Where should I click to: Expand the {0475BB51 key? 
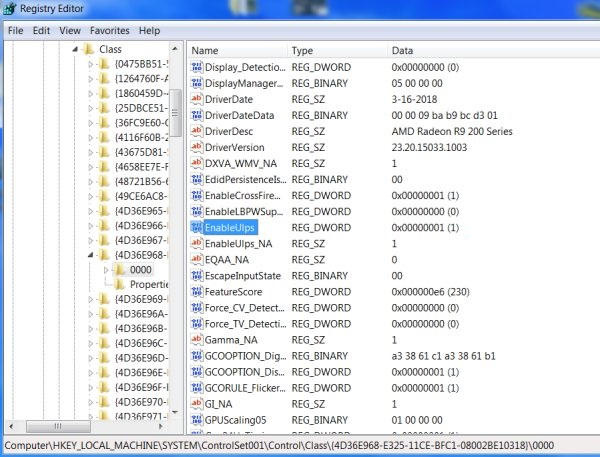91,64
